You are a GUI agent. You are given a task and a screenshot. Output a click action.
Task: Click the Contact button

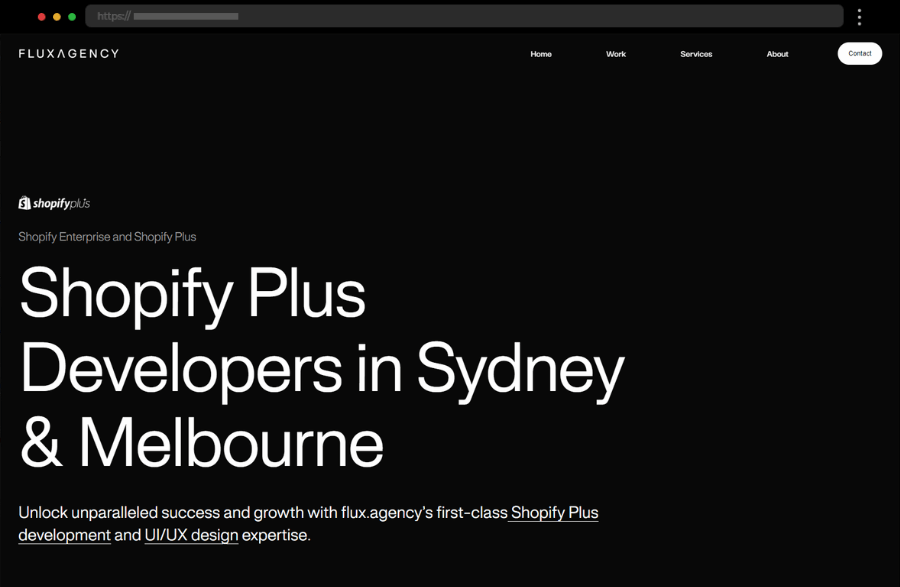859,53
